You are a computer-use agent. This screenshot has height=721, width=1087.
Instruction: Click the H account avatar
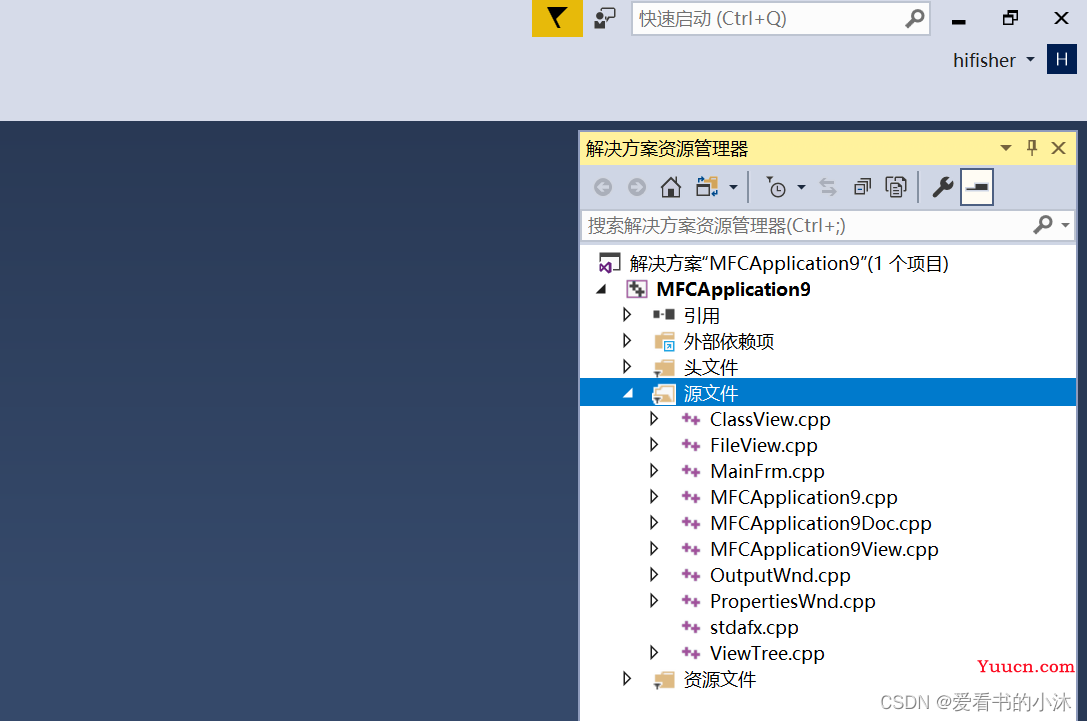point(1061,60)
